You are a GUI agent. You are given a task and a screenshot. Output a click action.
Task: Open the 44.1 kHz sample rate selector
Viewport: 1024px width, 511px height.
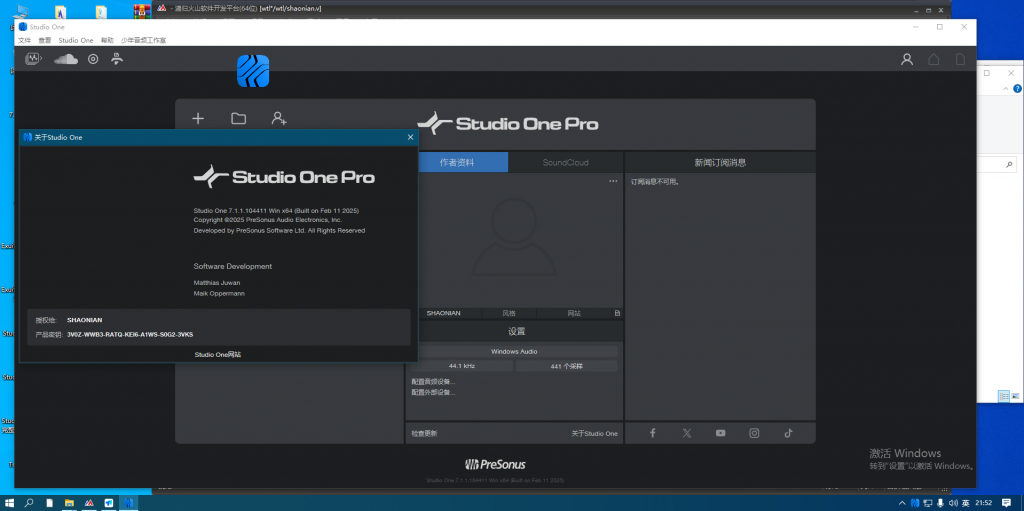click(x=462, y=366)
